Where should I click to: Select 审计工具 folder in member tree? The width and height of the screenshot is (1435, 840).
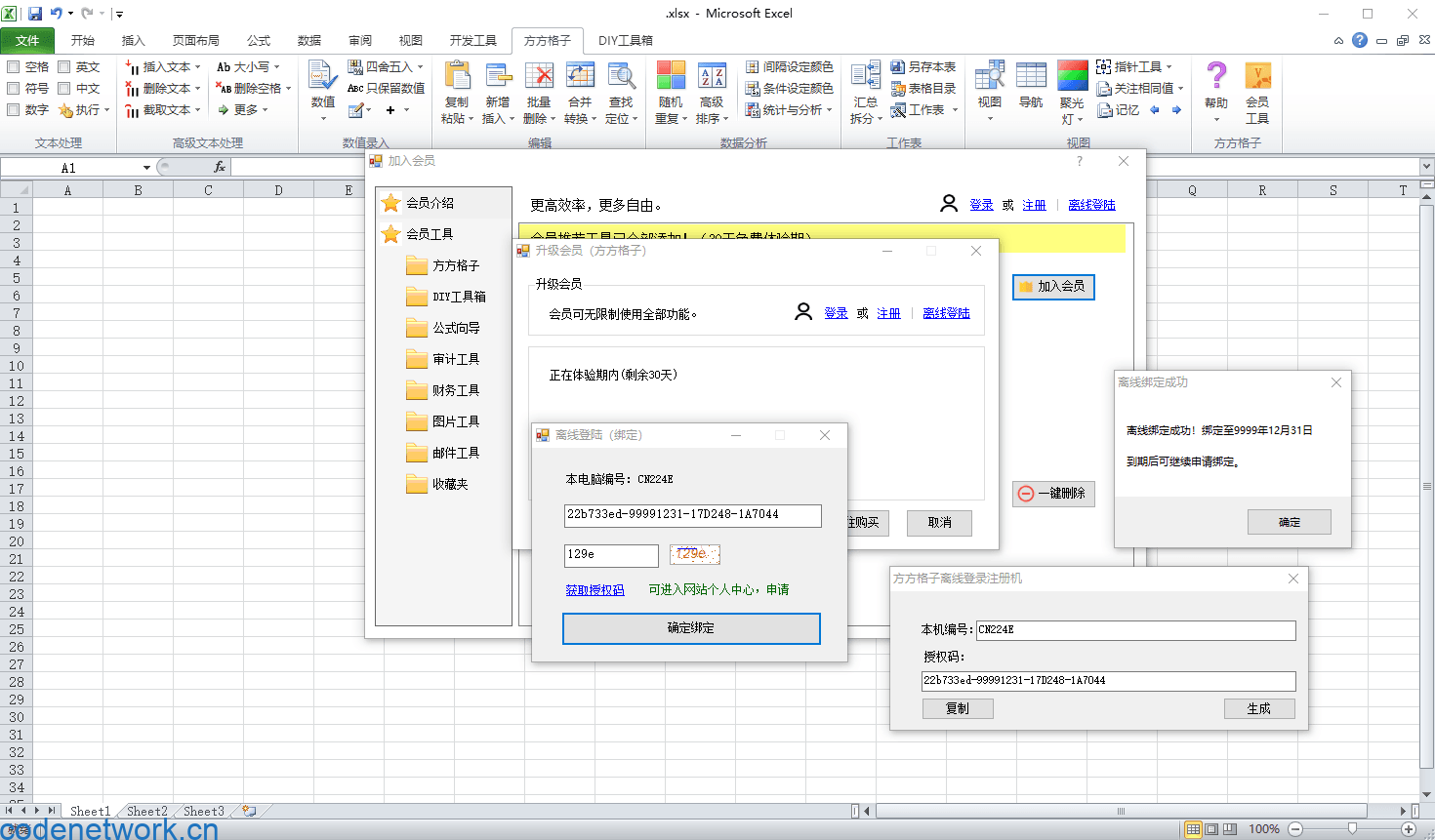point(442,359)
